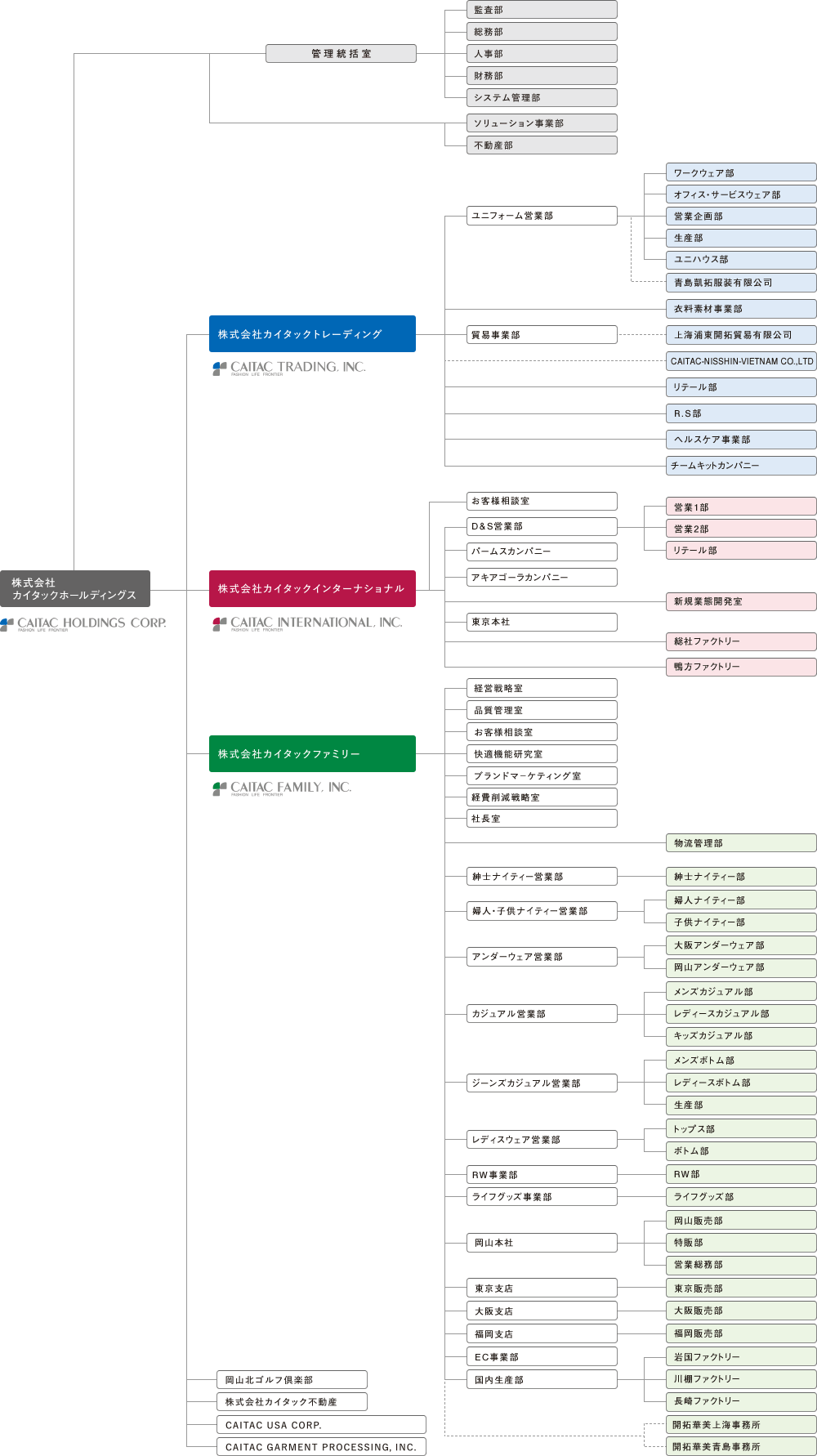Click the CAITAC HOLDINGS CORP. logo
The image size is (817, 1456).
pos(83,624)
